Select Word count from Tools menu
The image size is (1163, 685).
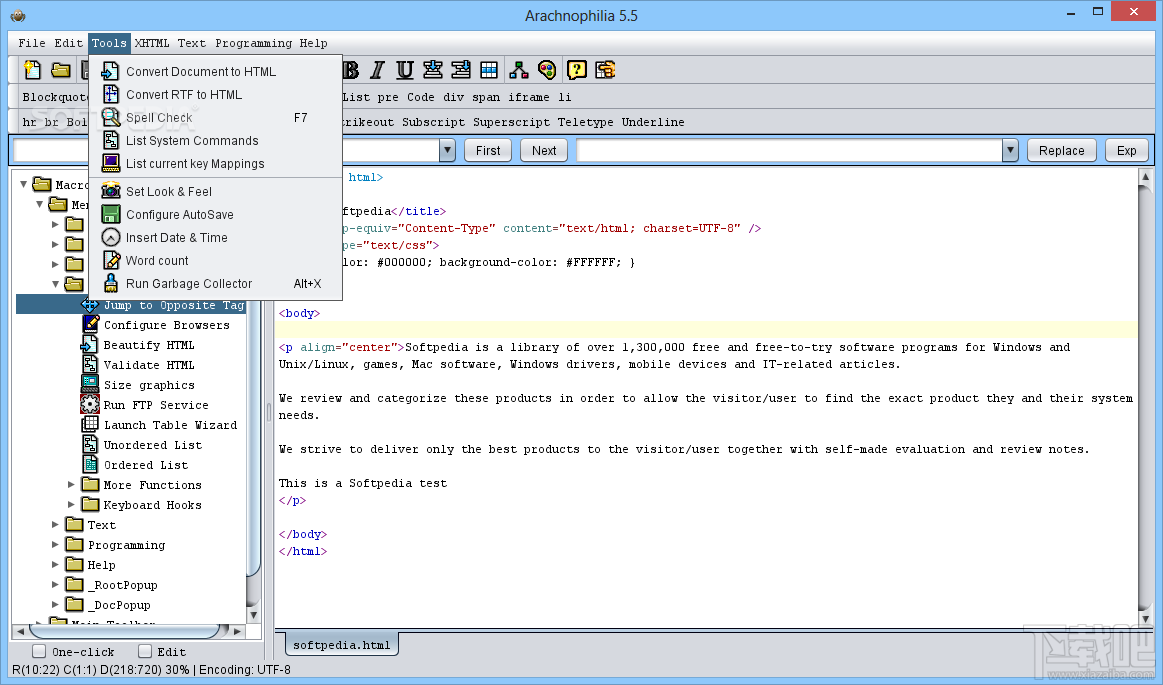tap(157, 260)
